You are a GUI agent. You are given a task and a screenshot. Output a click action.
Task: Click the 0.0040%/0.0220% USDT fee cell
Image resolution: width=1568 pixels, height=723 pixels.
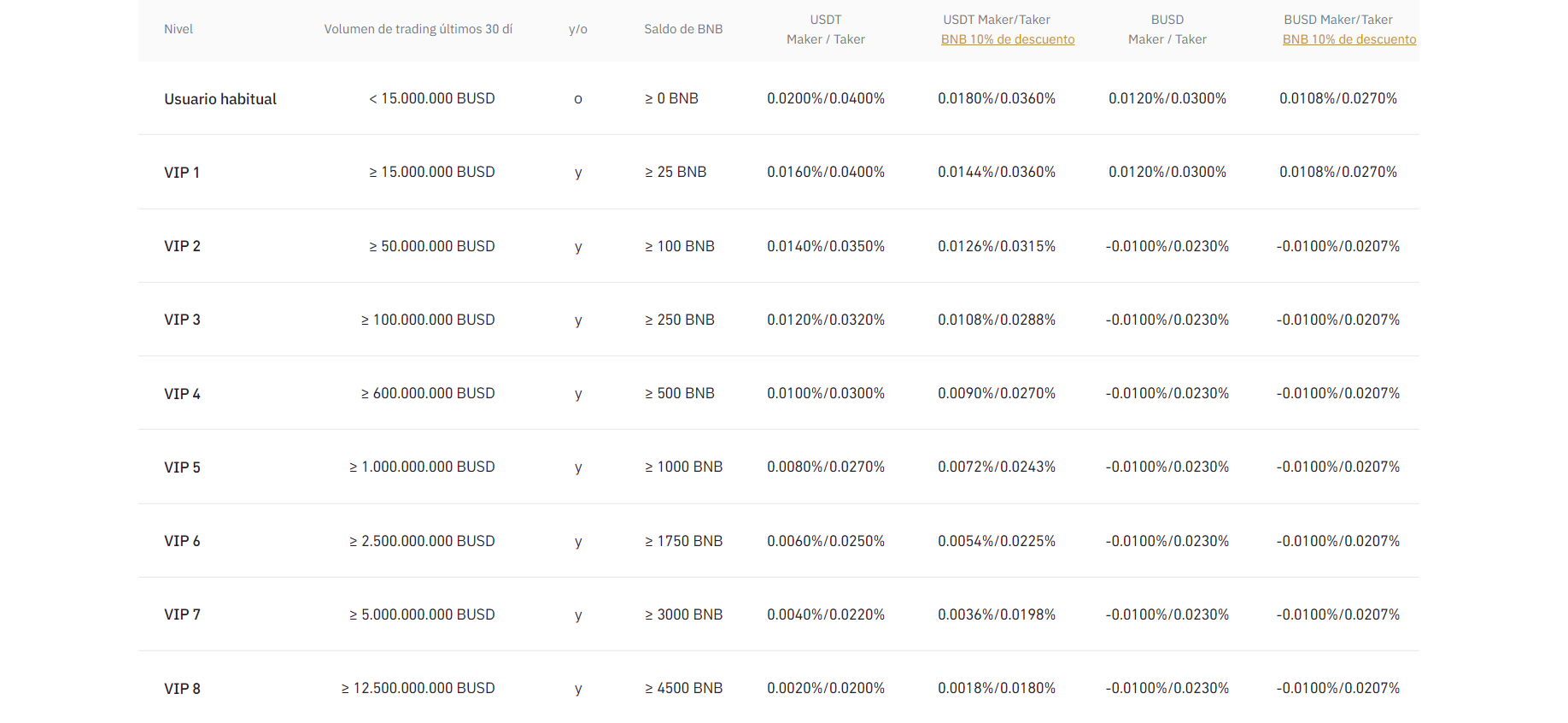point(826,614)
